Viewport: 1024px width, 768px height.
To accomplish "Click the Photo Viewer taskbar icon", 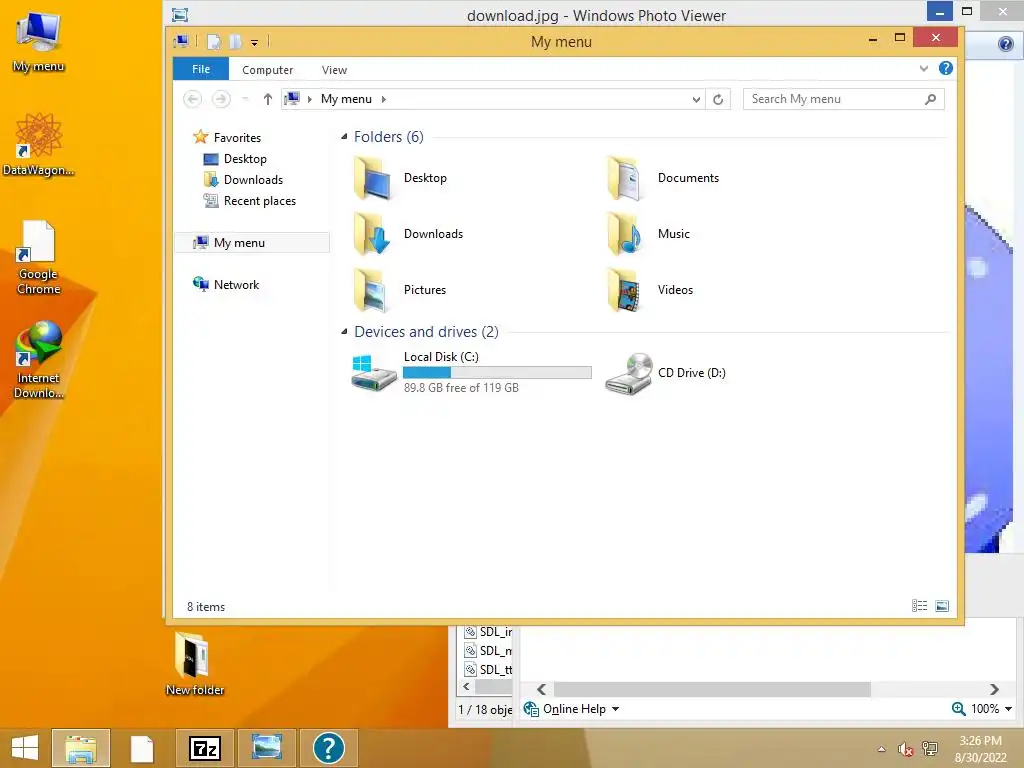I will point(267,748).
